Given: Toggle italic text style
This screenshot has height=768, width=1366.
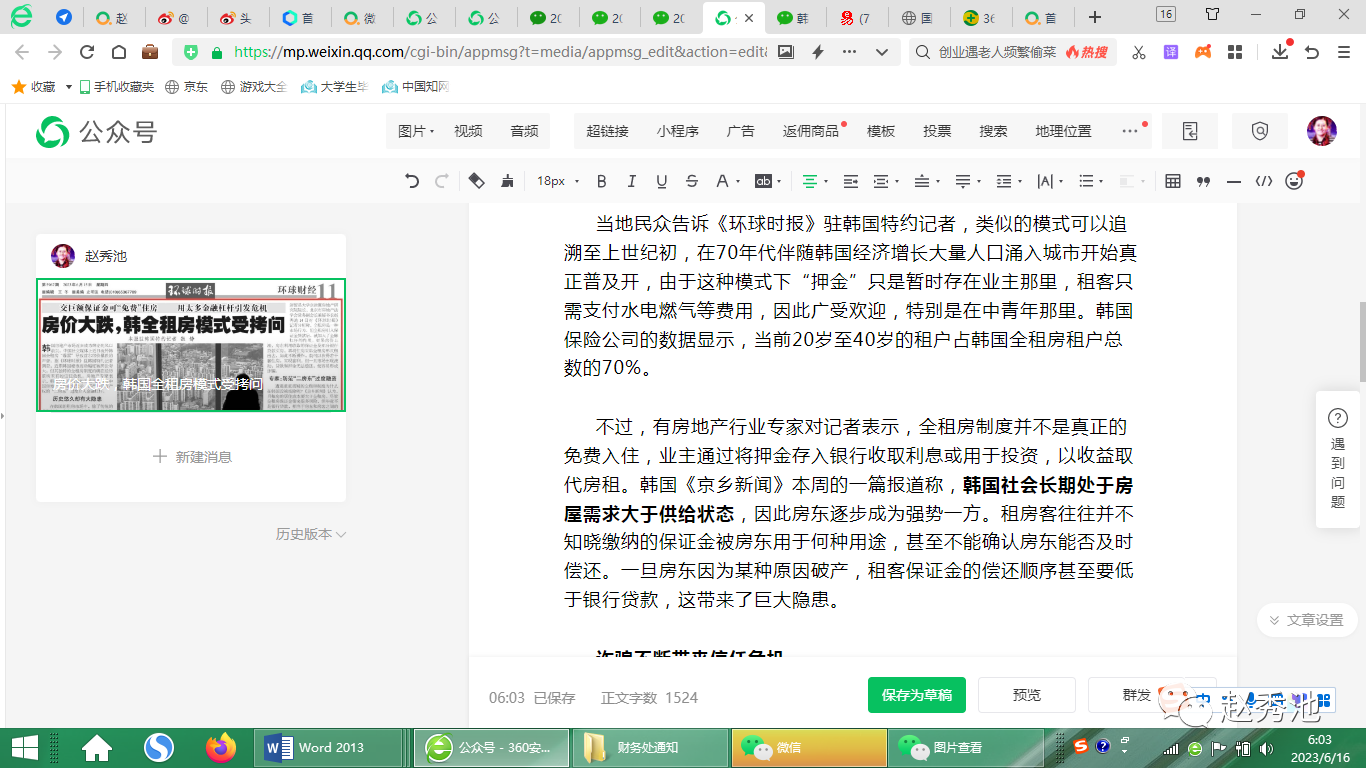Looking at the screenshot, I should [631, 181].
